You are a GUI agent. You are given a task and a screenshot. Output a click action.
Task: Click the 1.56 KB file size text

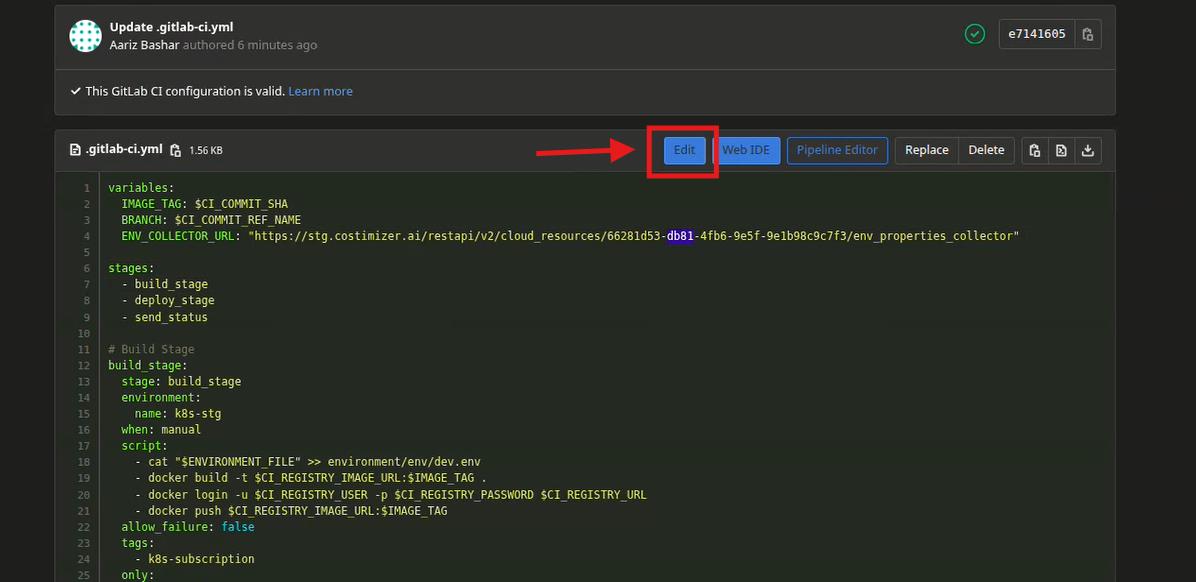click(206, 150)
